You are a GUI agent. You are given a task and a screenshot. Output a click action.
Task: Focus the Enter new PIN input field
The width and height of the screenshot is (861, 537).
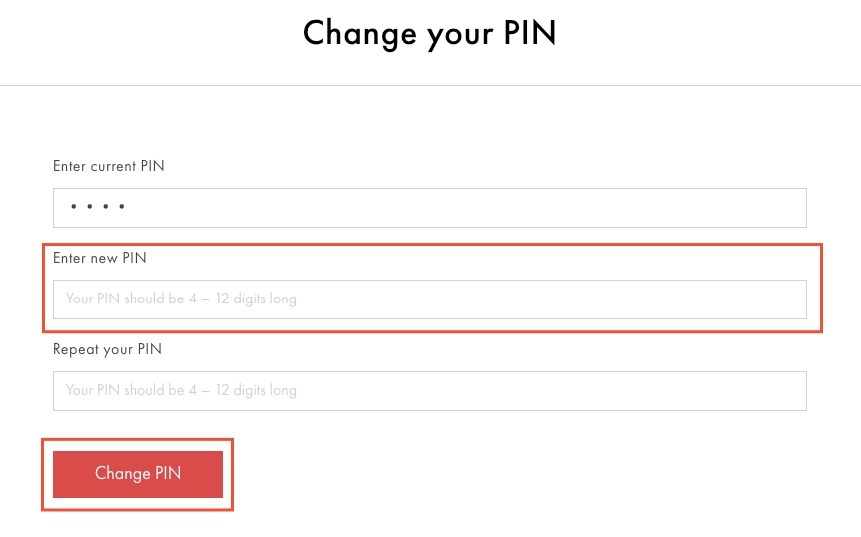pos(430,299)
